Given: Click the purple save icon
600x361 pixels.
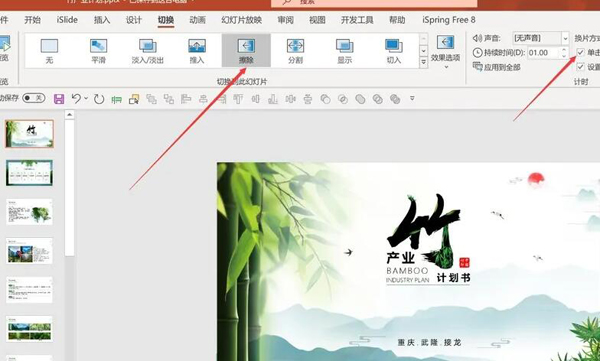Looking at the screenshot, I should pos(59,99).
